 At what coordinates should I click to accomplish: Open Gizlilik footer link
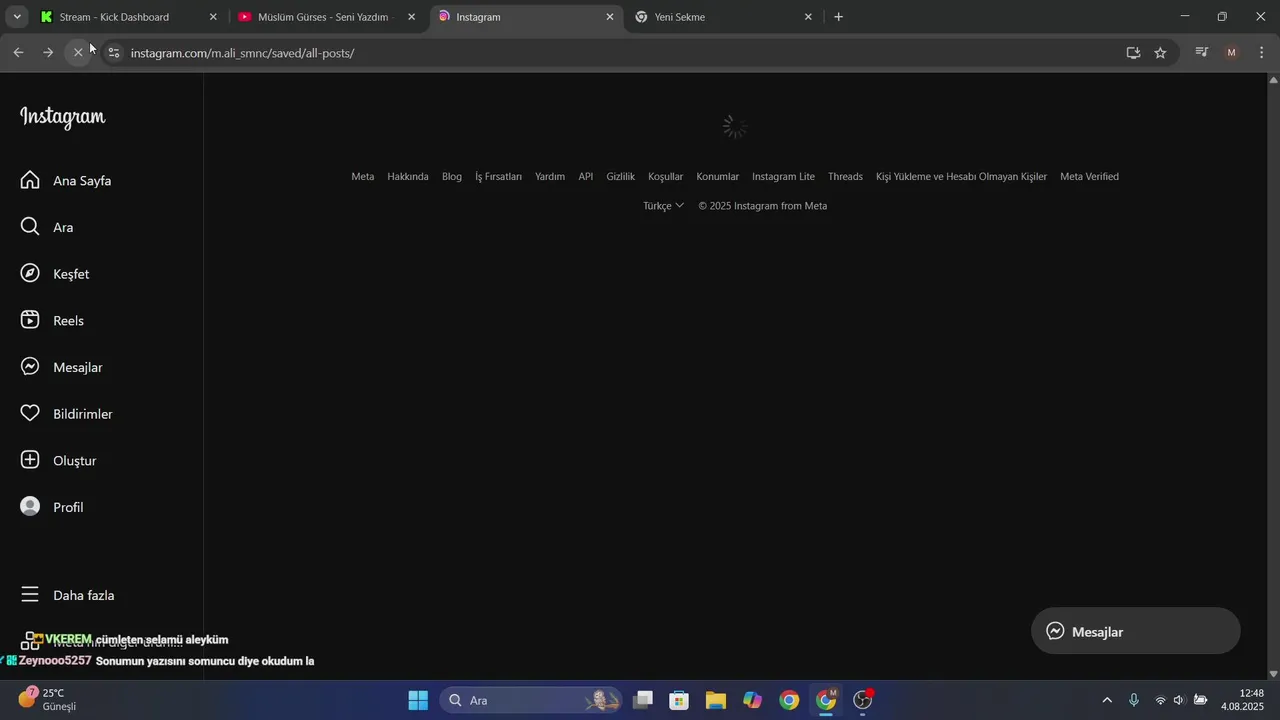620,176
